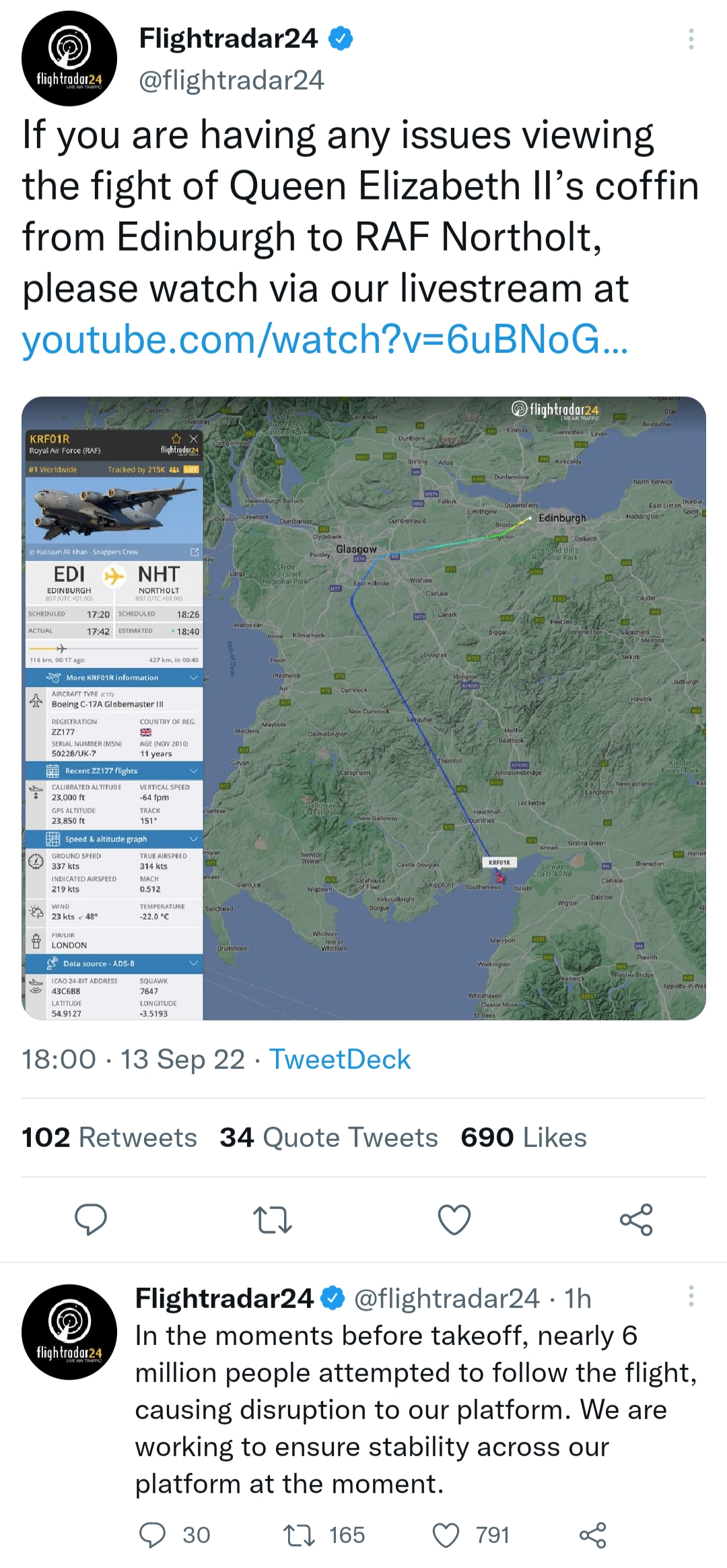Screen dimensions: 727x1568
Task: View the 690 Likes list
Action: [x=524, y=1138]
